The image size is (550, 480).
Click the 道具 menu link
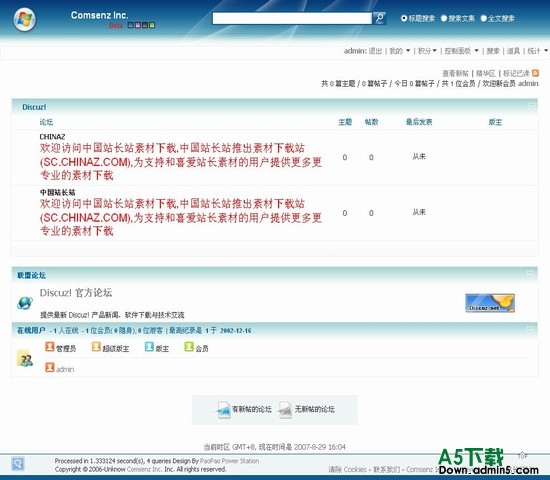pyautogui.click(x=513, y=51)
